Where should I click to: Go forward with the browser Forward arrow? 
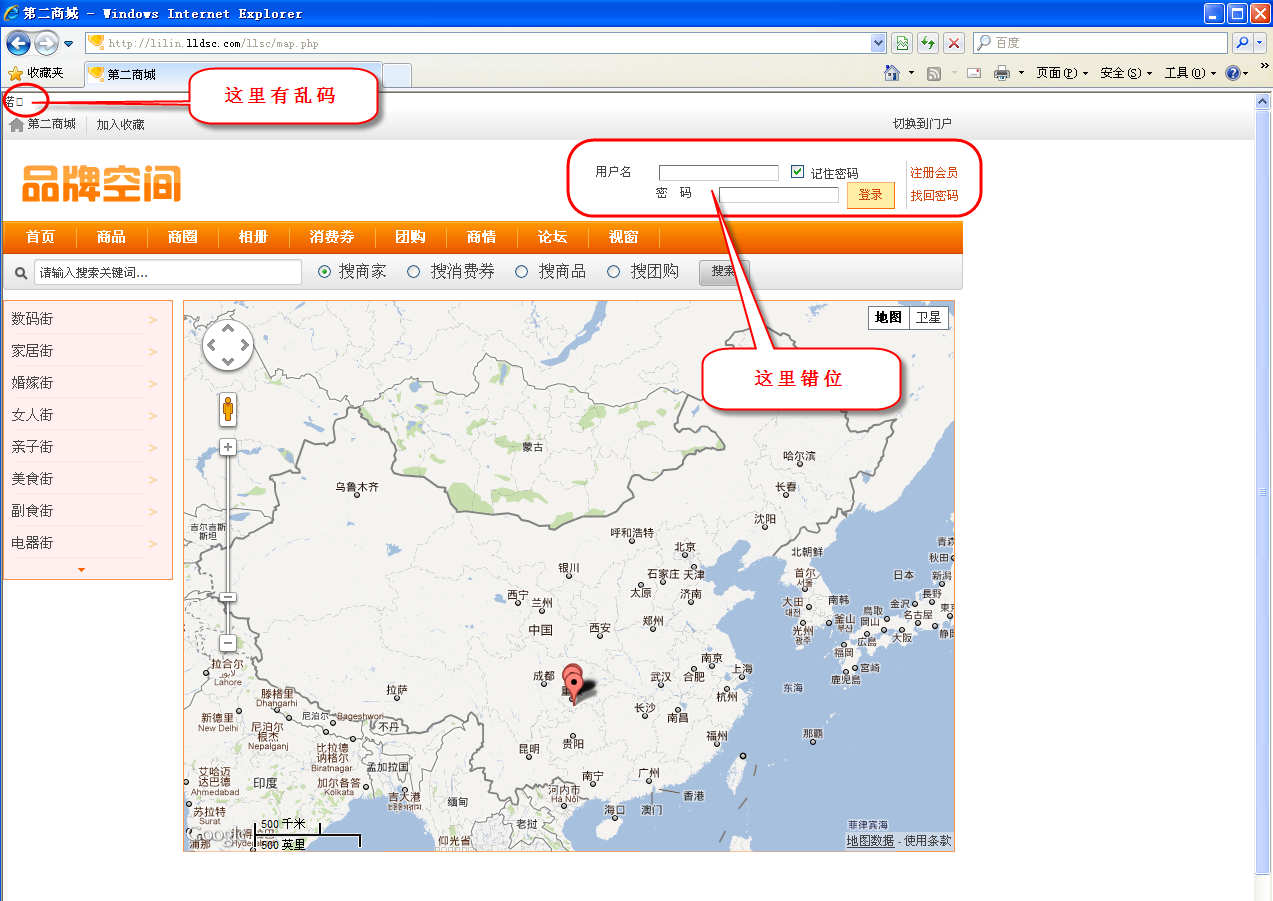(x=46, y=43)
